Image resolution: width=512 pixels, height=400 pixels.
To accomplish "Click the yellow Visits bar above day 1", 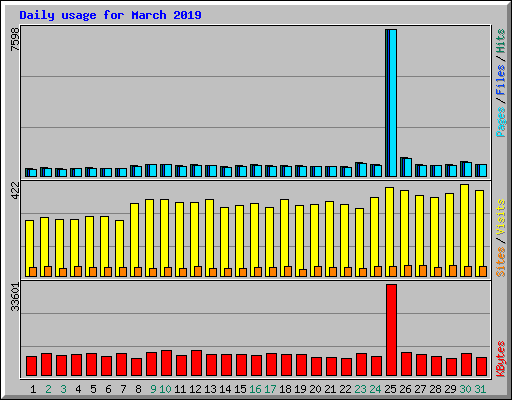I will tap(29, 248).
